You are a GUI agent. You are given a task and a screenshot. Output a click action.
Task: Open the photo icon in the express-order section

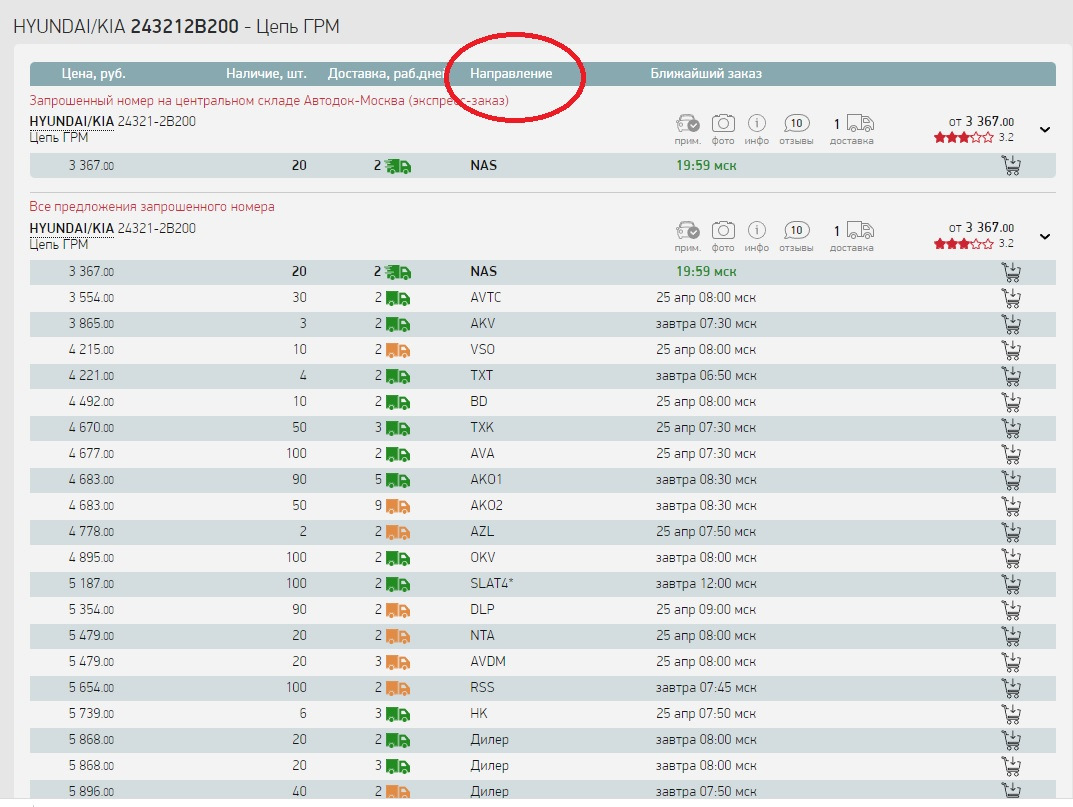tap(723, 124)
